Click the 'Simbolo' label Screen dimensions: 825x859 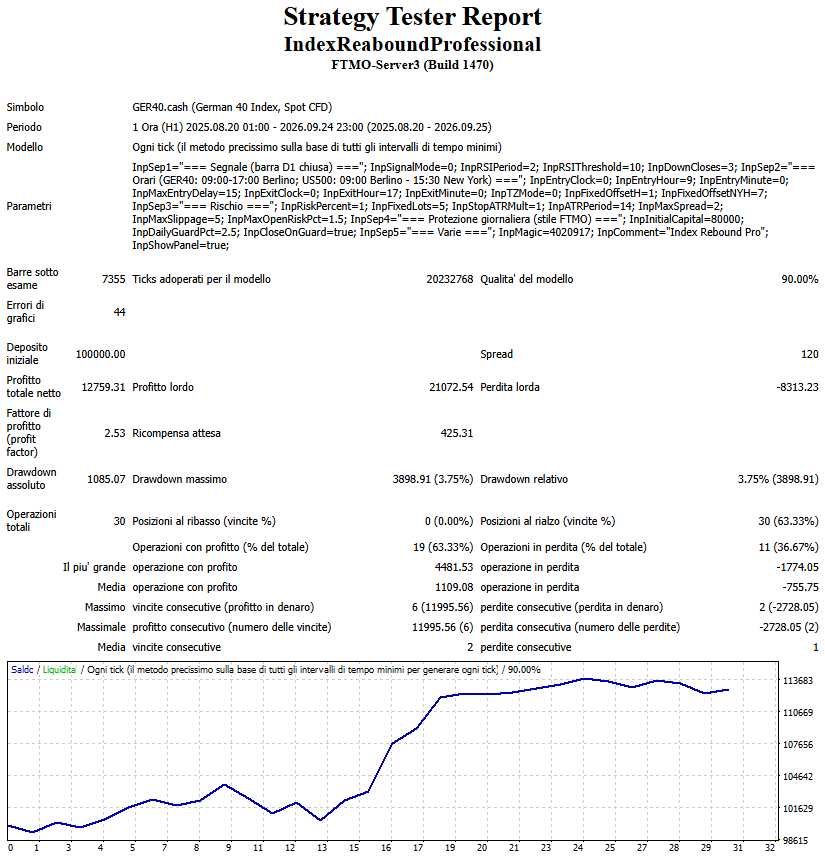(25, 107)
